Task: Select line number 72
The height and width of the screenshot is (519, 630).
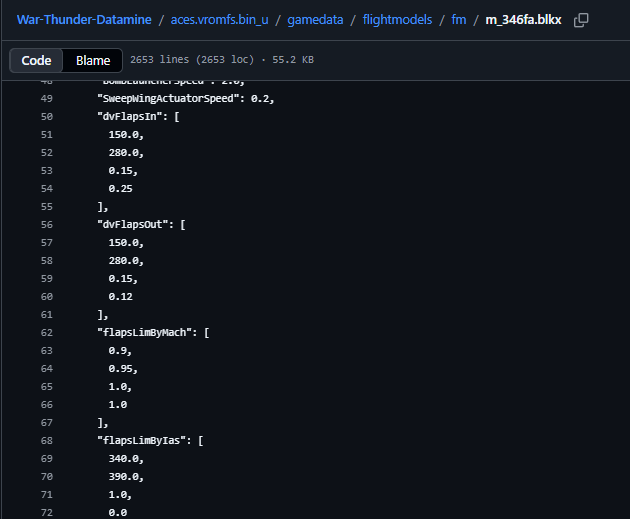Action: pyautogui.click(x=47, y=513)
